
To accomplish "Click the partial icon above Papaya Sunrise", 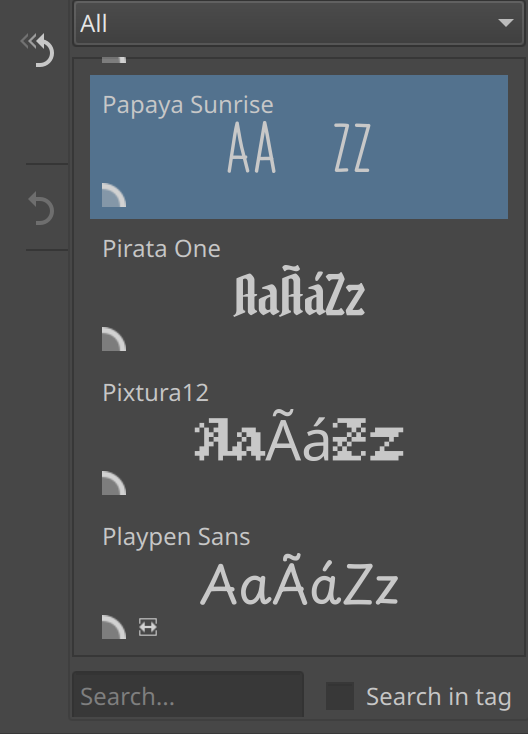I will (x=114, y=60).
